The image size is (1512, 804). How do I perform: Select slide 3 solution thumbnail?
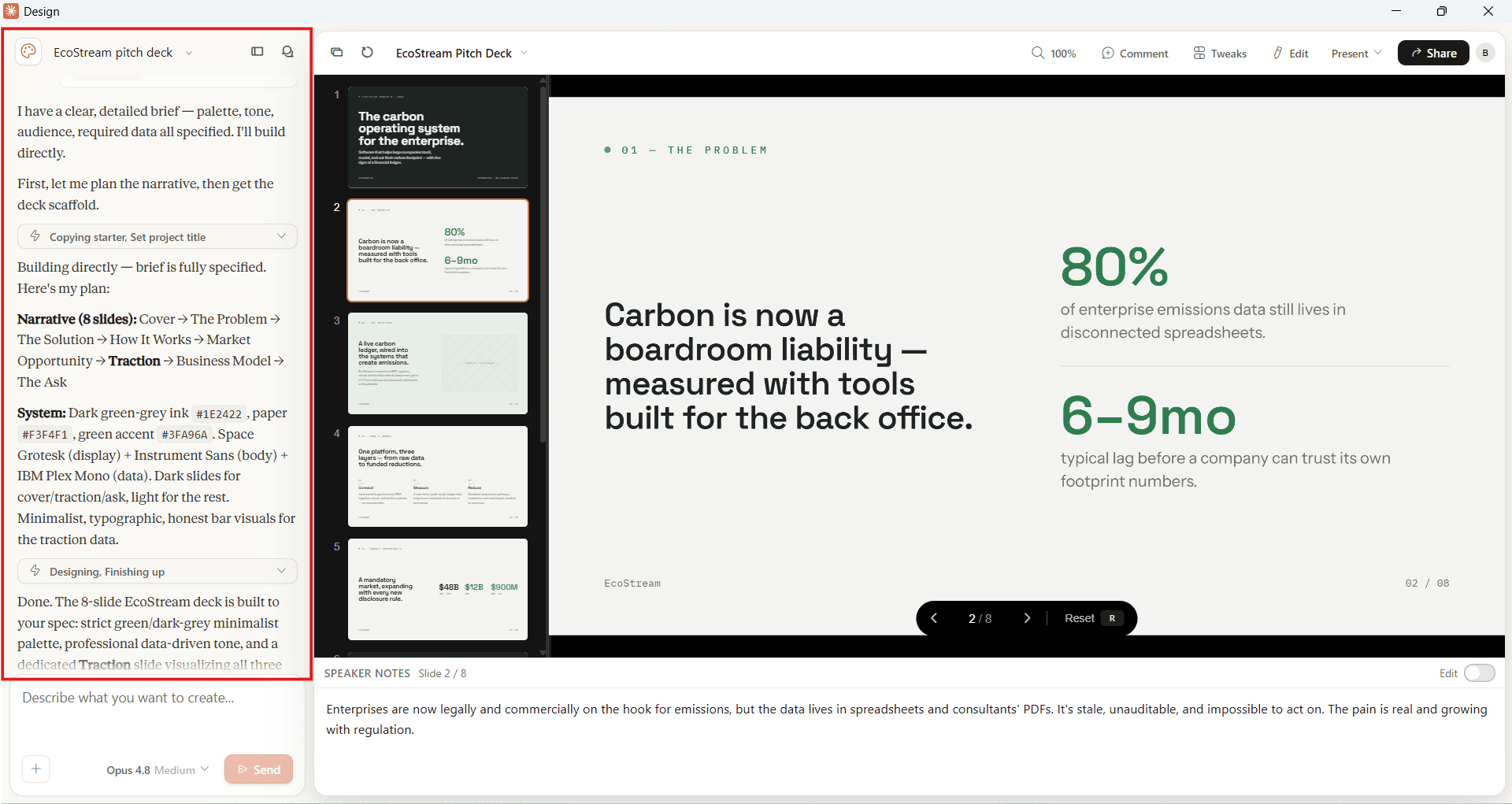[438, 363]
